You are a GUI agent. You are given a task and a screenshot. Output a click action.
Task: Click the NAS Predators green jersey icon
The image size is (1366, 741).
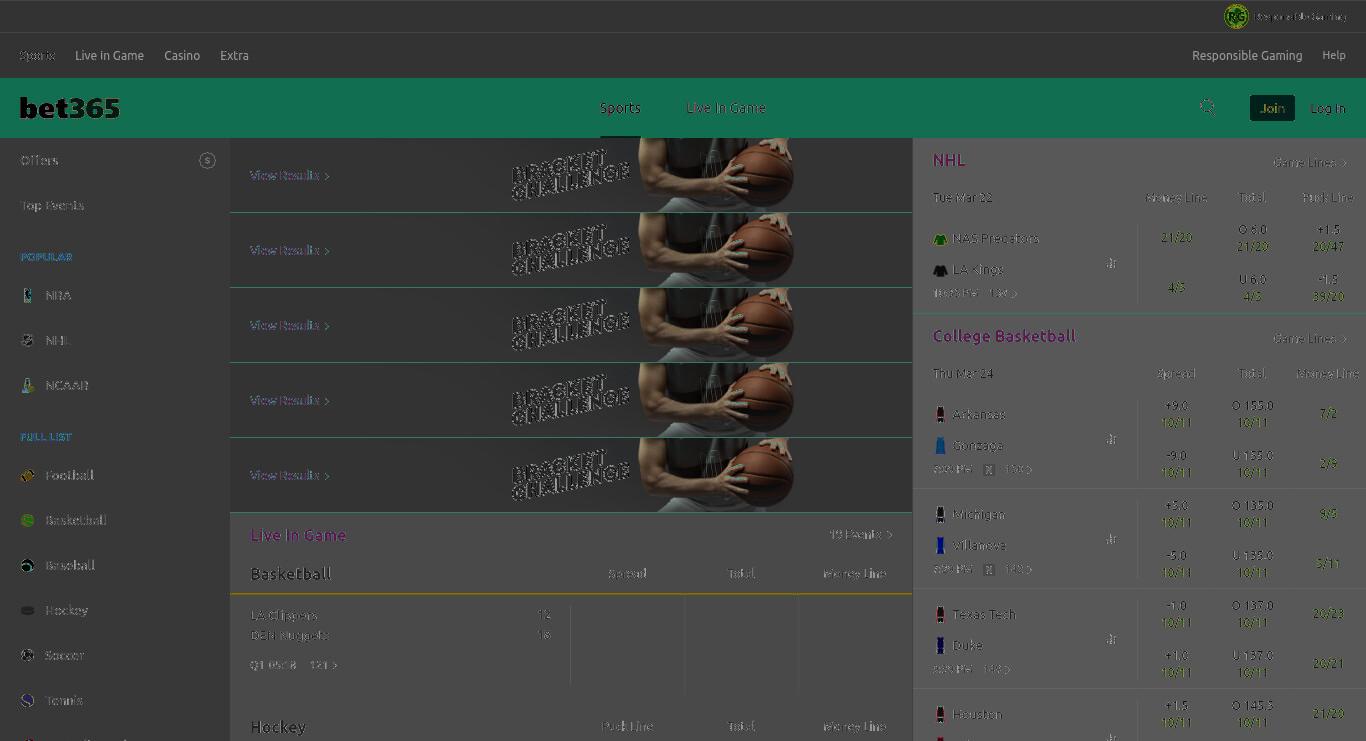point(940,239)
